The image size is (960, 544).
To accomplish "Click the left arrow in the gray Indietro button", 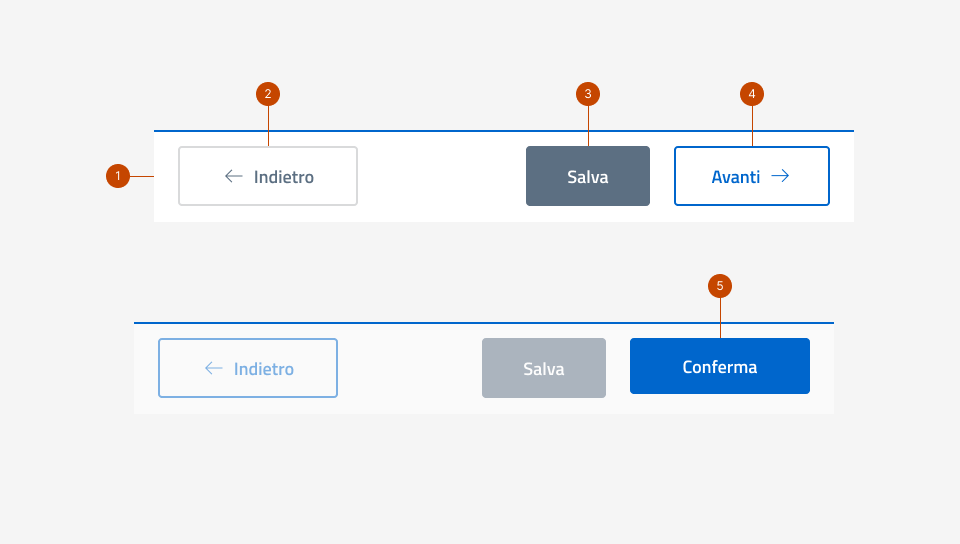I will 234,176.
